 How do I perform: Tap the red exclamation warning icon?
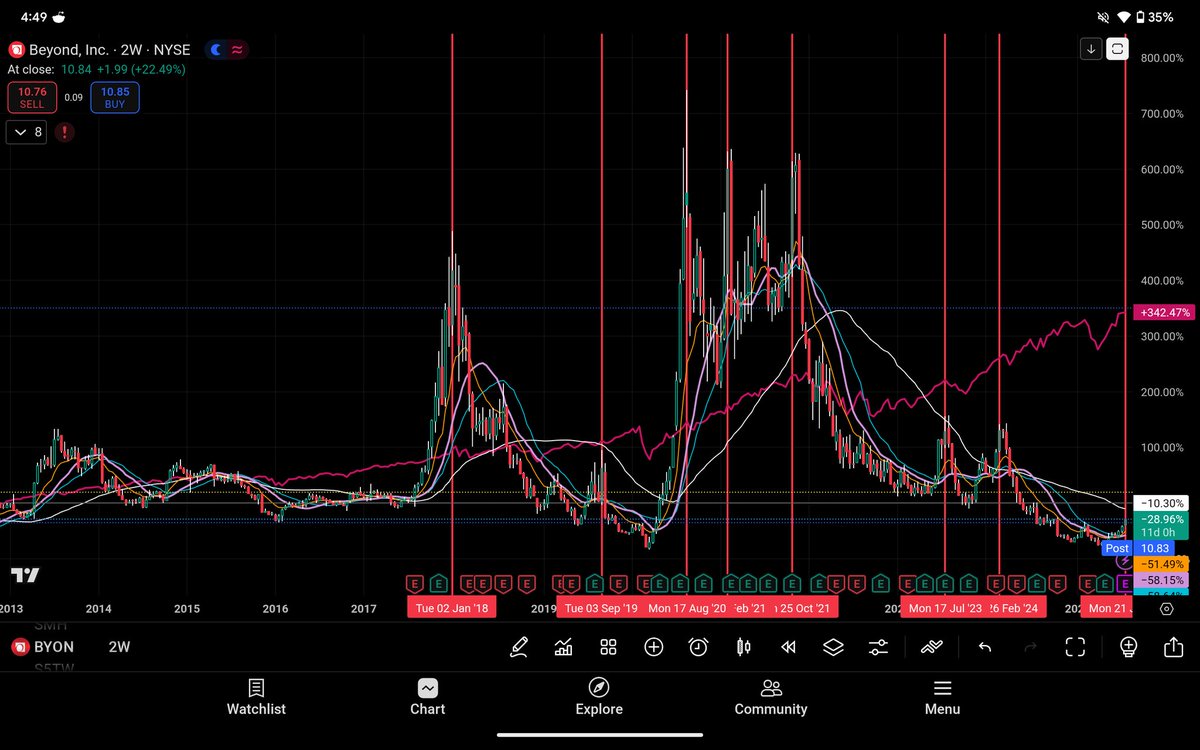[64, 132]
